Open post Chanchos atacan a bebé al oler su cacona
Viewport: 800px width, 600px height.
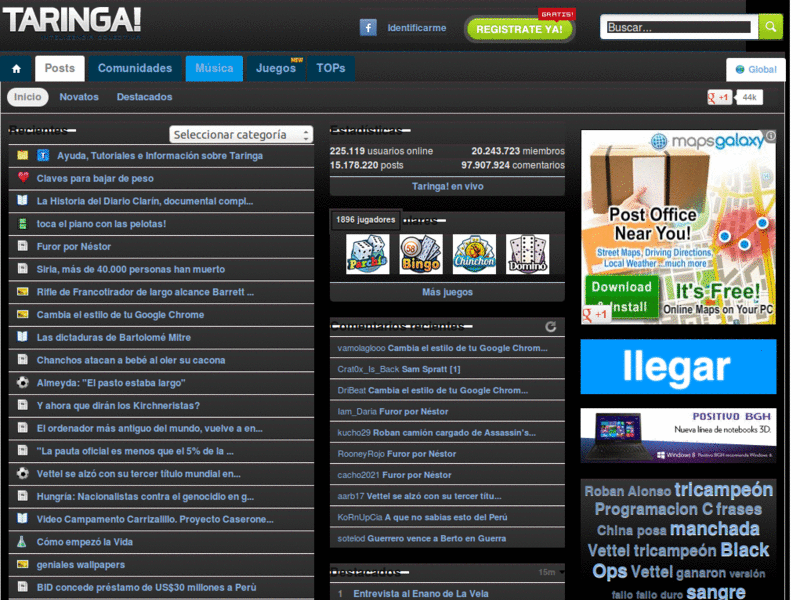coord(131,360)
